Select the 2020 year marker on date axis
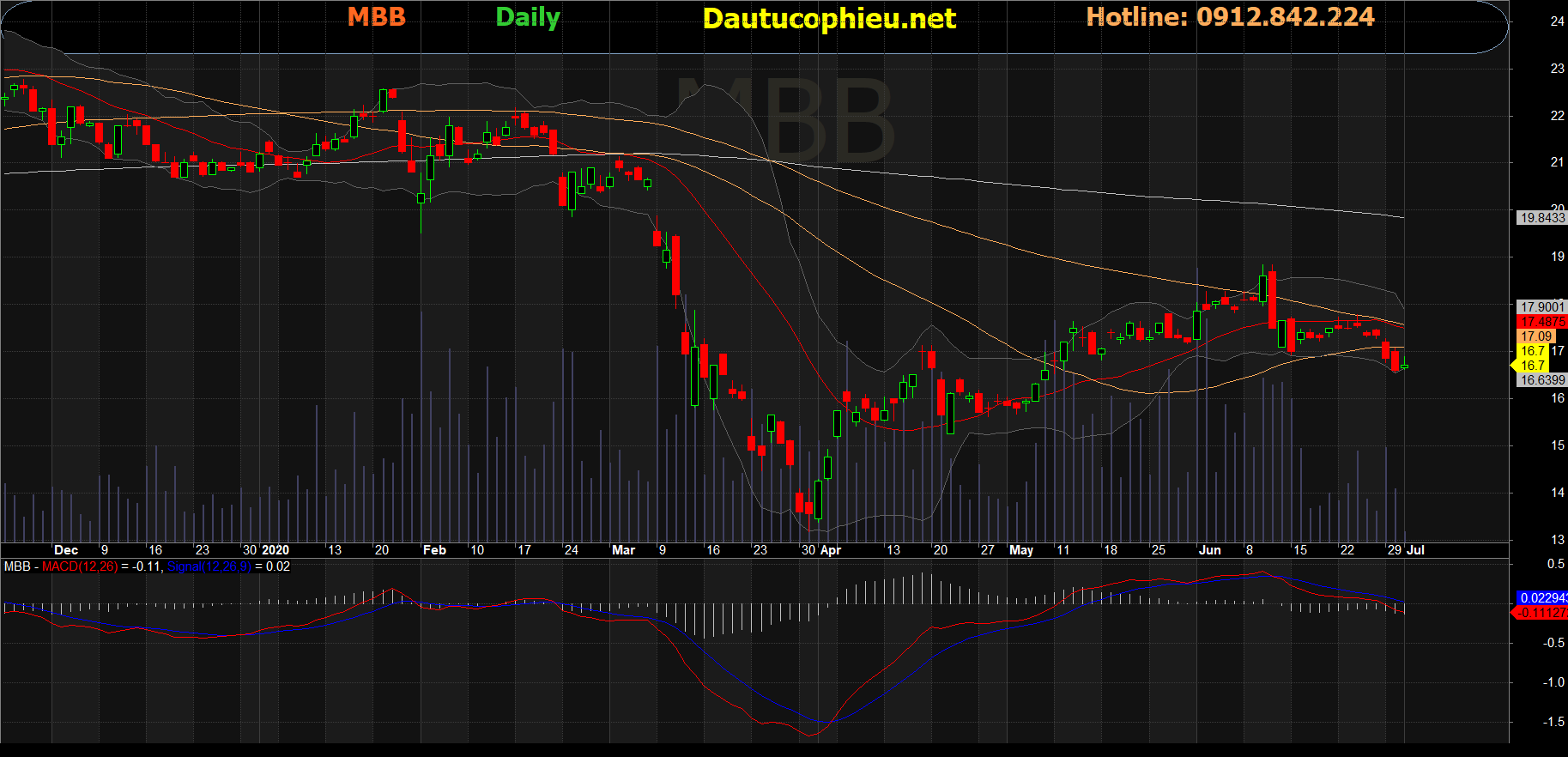This screenshot has width=1568, height=757. click(275, 550)
